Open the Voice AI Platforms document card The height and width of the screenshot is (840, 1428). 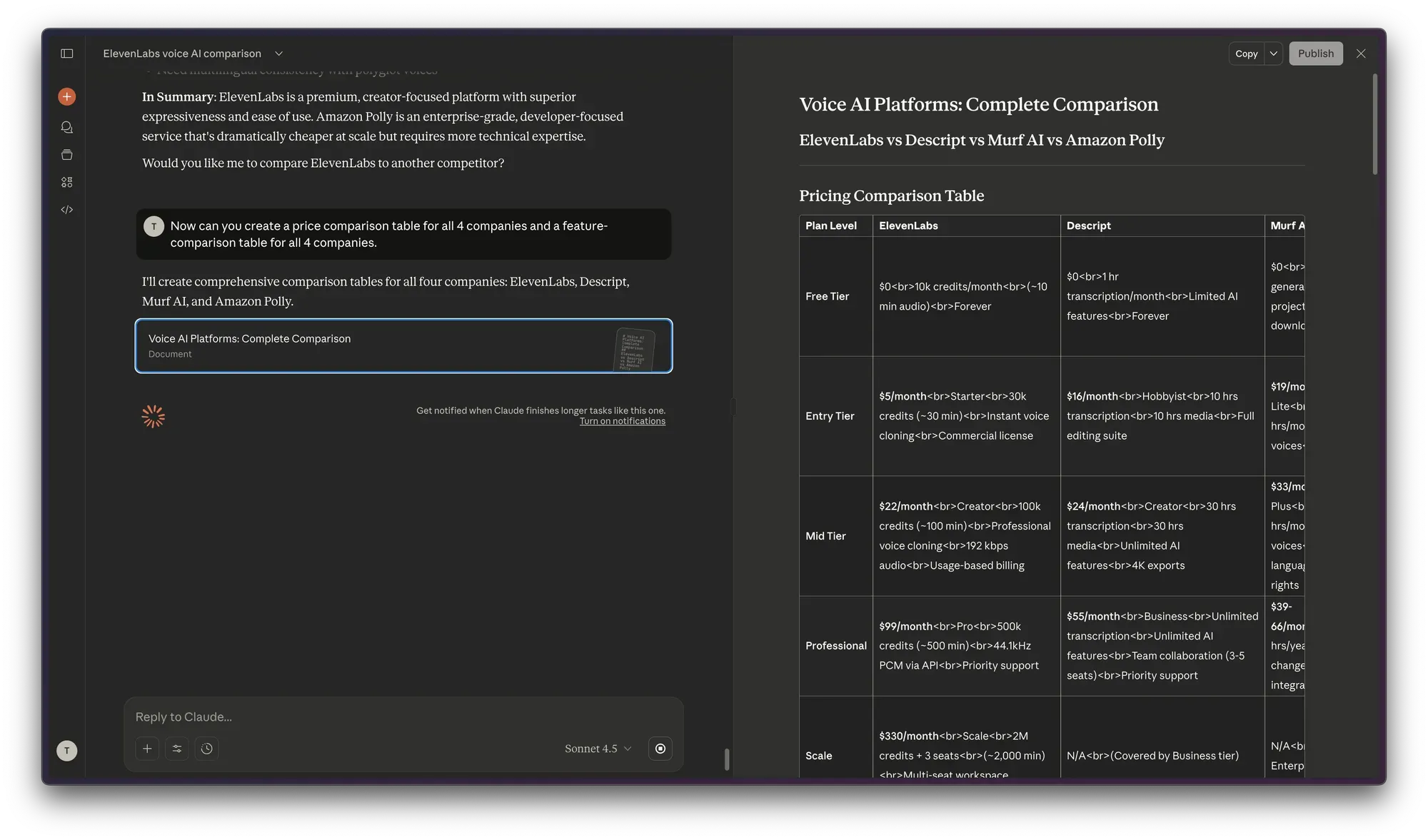click(403, 346)
